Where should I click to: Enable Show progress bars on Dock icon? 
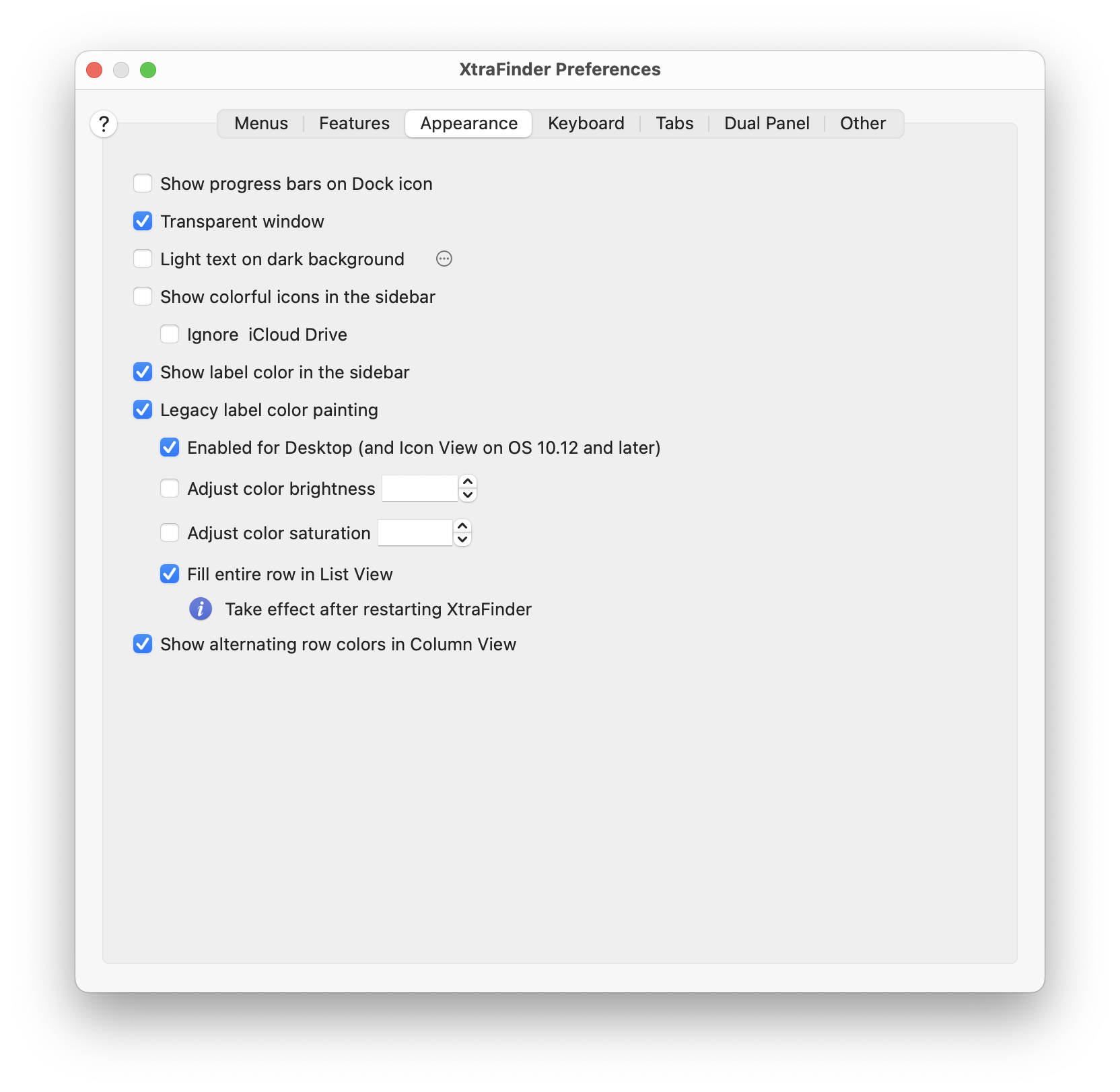tap(143, 183)
